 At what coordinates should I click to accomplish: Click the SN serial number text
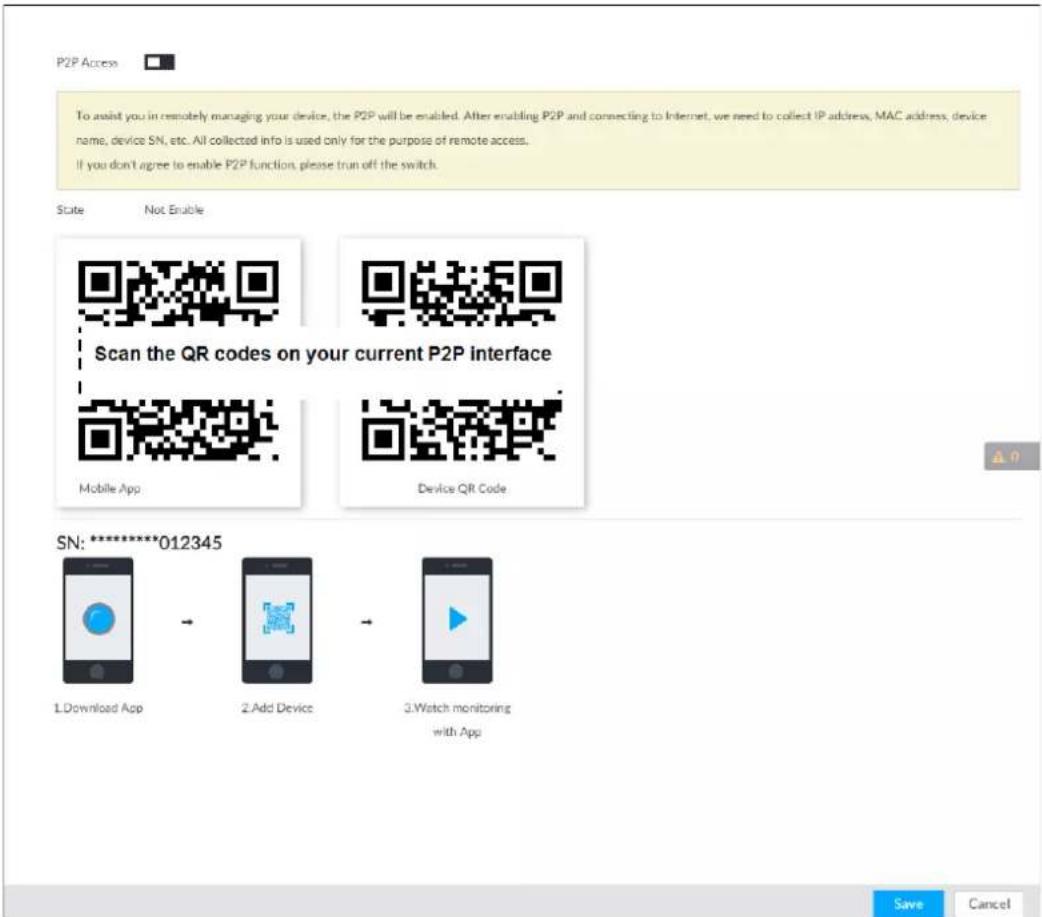click(139, 543)
